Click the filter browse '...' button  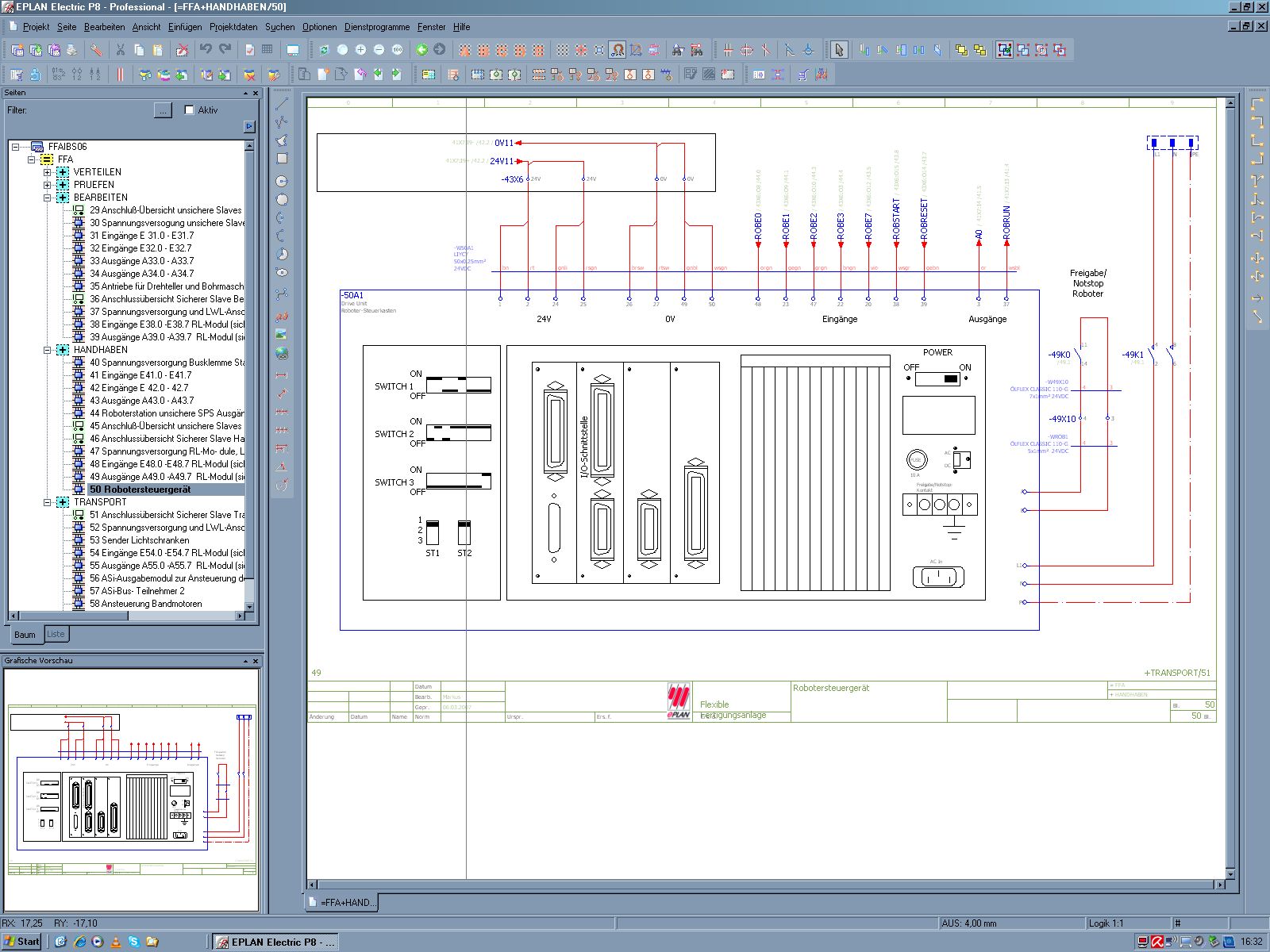(x=162, y=110)
